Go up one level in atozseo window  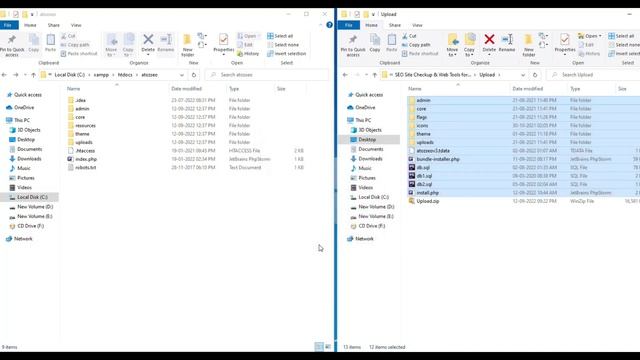tap(33, 75)
